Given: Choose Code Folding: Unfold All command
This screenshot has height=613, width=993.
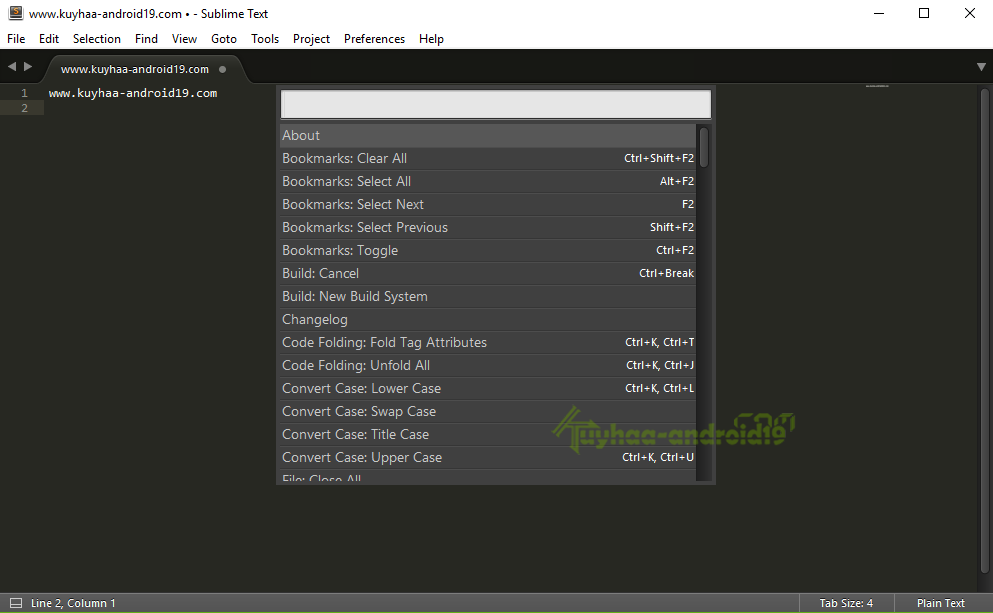Looking at the screenshot, I should [x=488, y=365].
